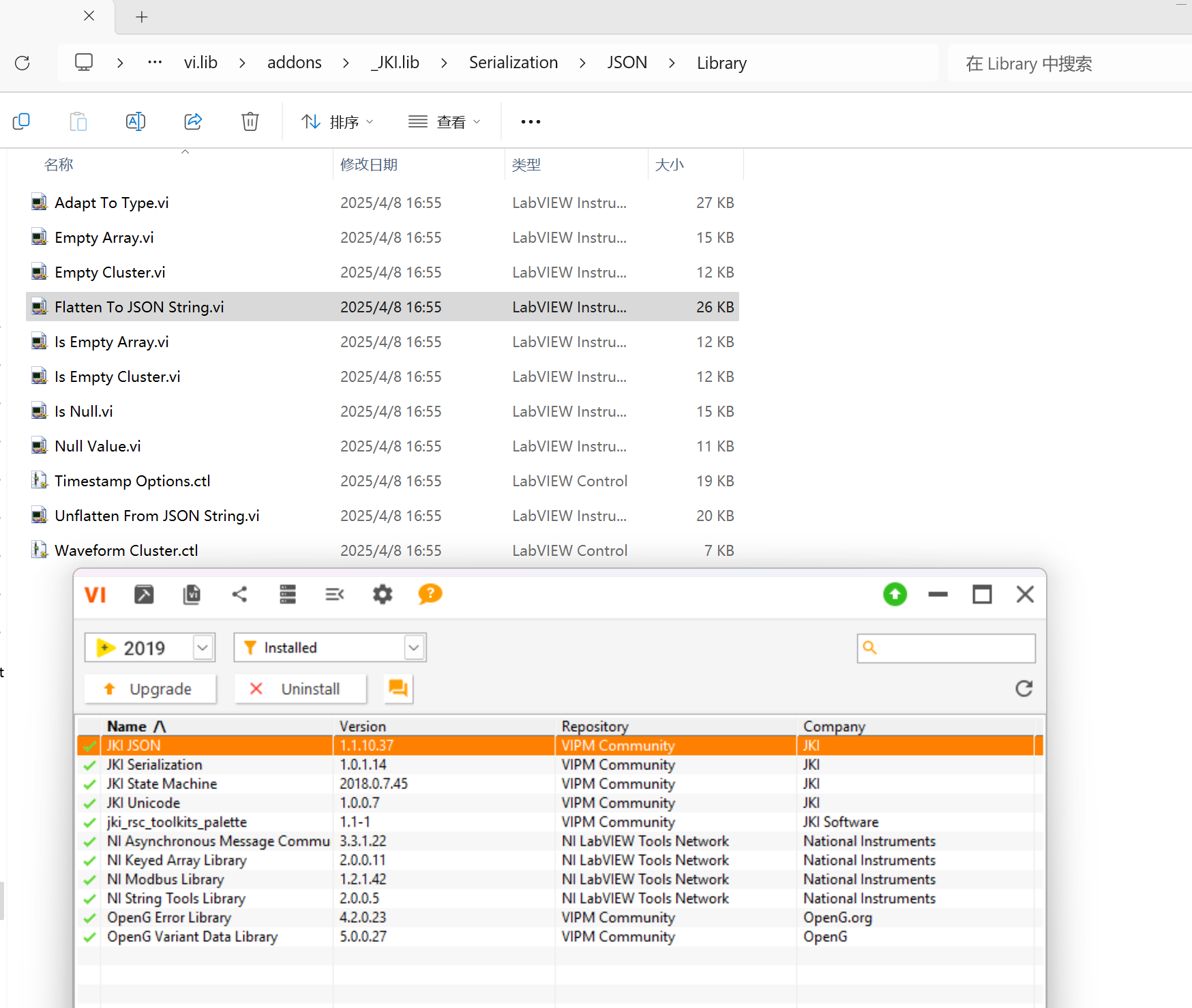Click the package list layout icon

tap(288, 595)
